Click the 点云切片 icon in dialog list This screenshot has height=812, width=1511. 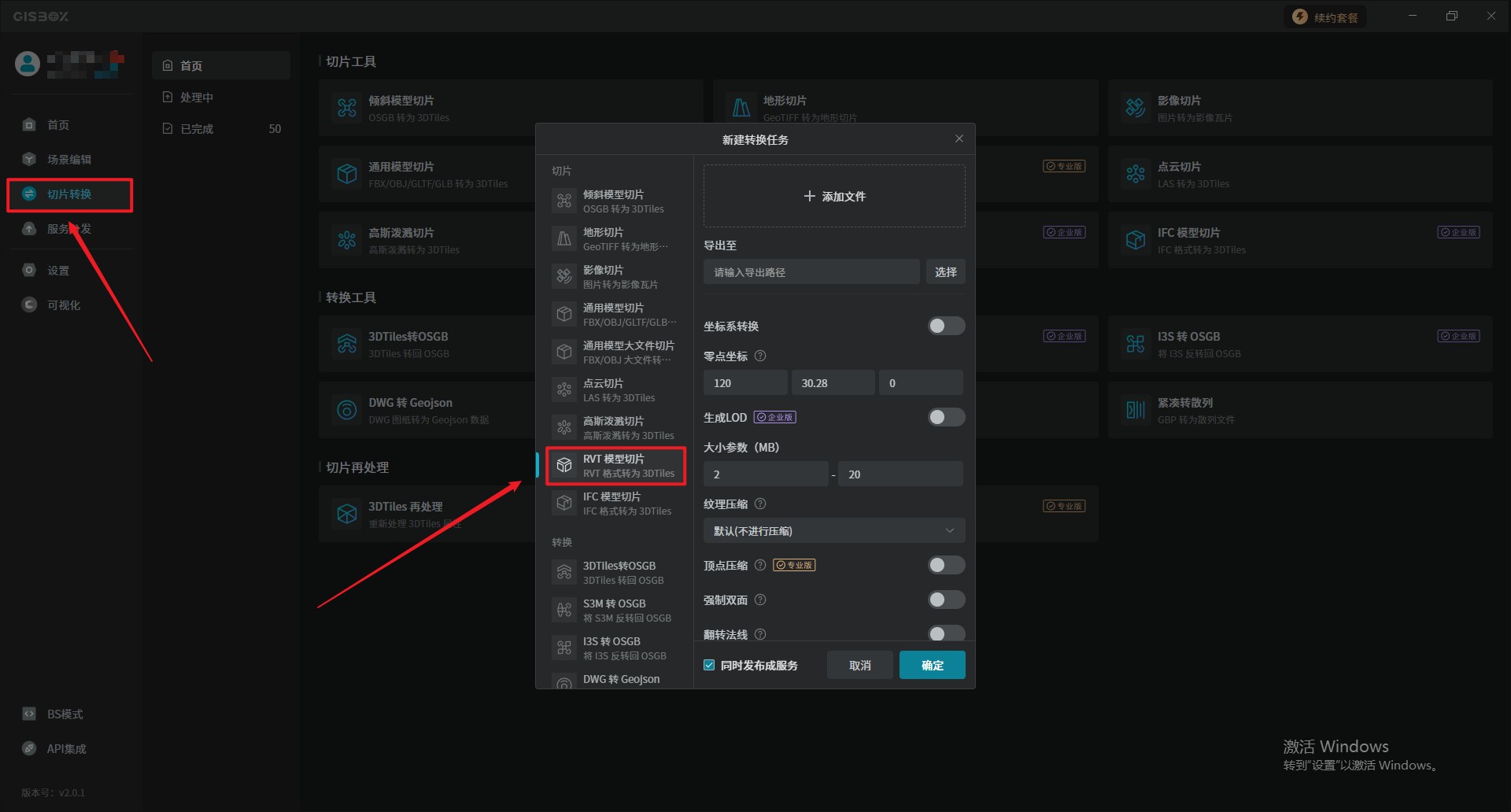[x=564, y=389]
